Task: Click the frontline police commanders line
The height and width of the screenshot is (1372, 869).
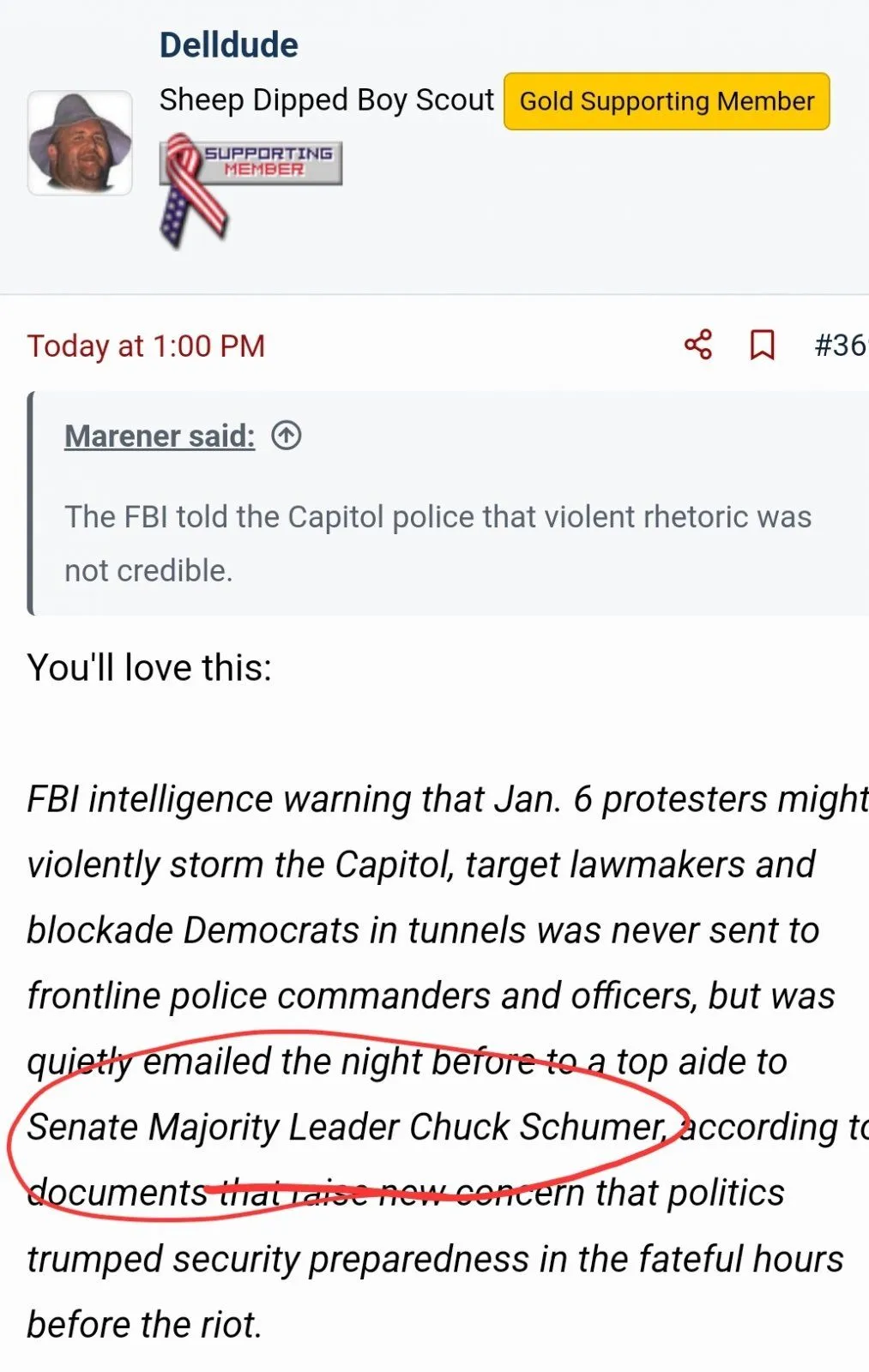Action: tap(431, 996)
